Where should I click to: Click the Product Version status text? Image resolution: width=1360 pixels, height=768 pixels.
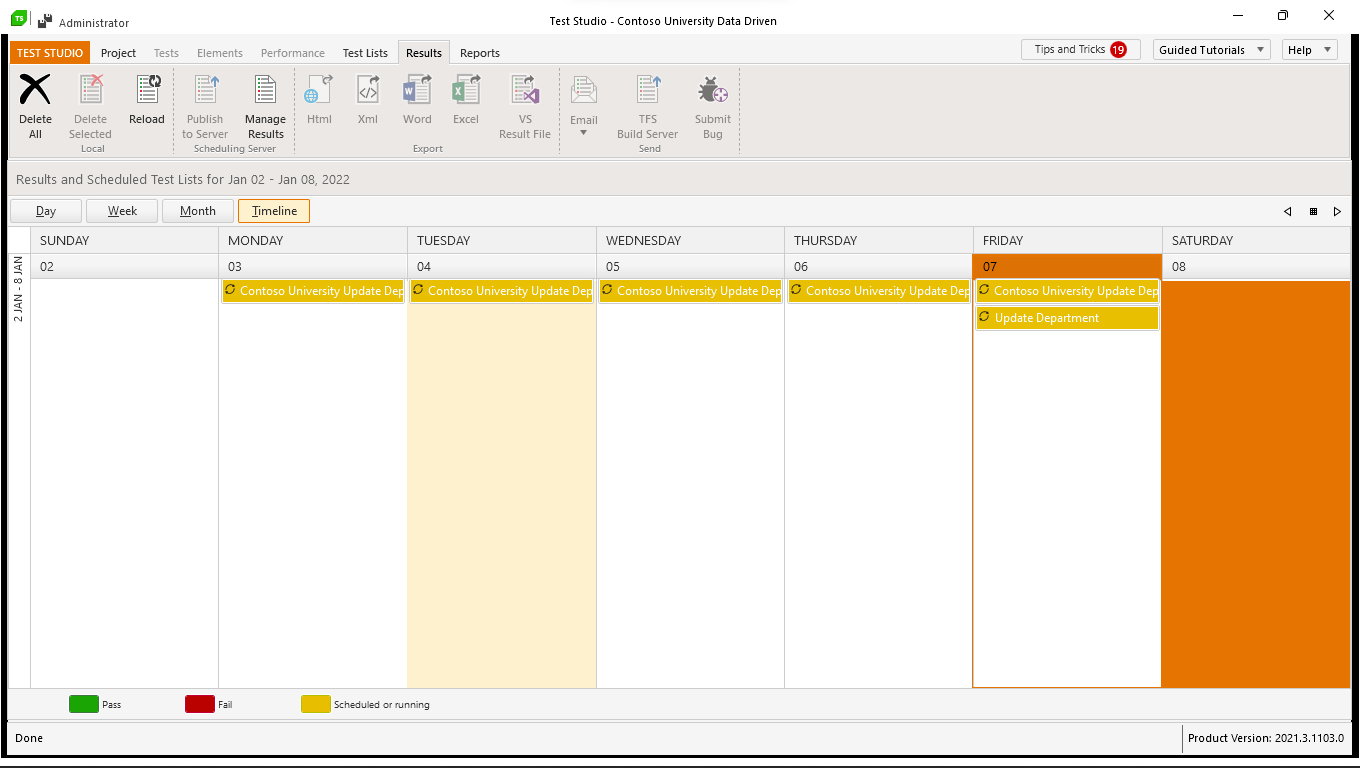[1266, 738]
